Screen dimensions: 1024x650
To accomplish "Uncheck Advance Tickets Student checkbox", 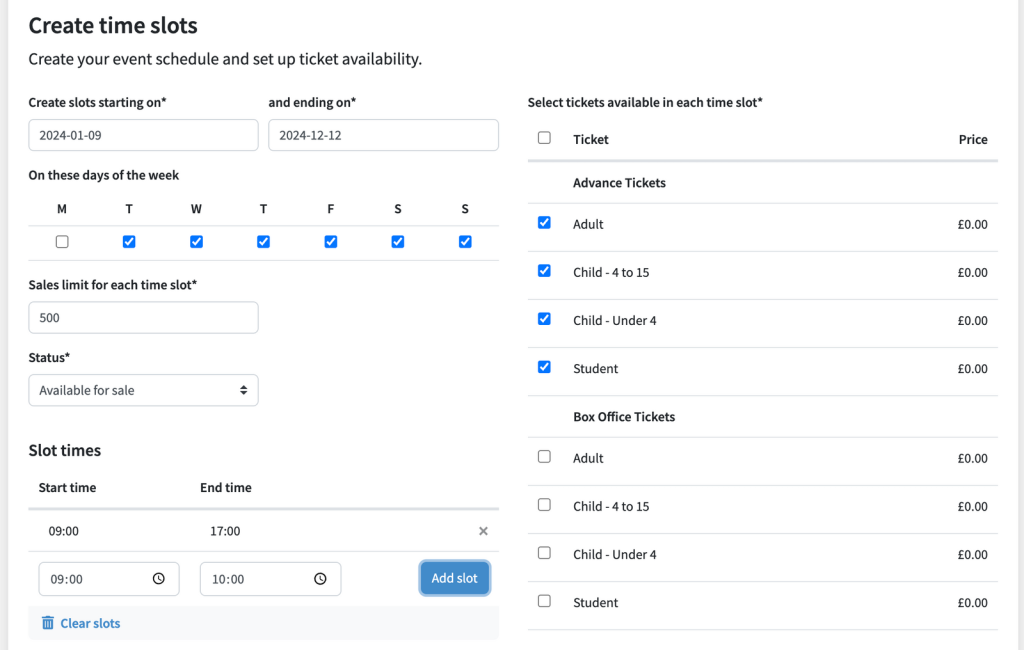I will (544, 367).
